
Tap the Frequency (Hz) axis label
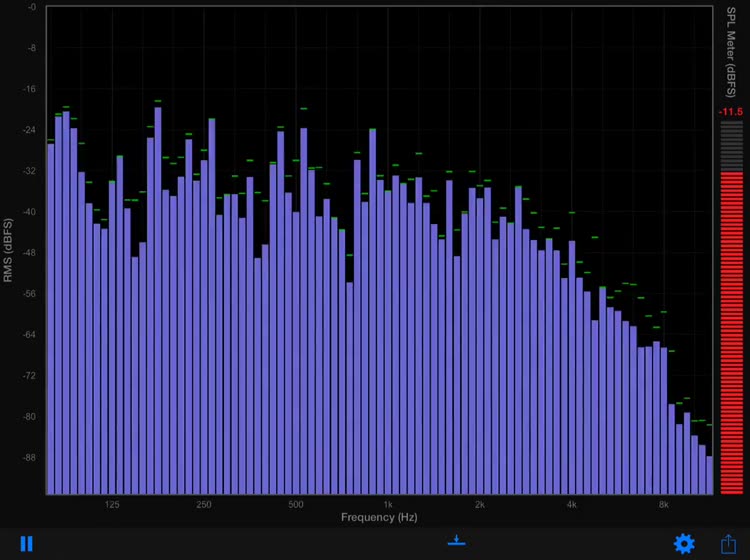(379, 517)
